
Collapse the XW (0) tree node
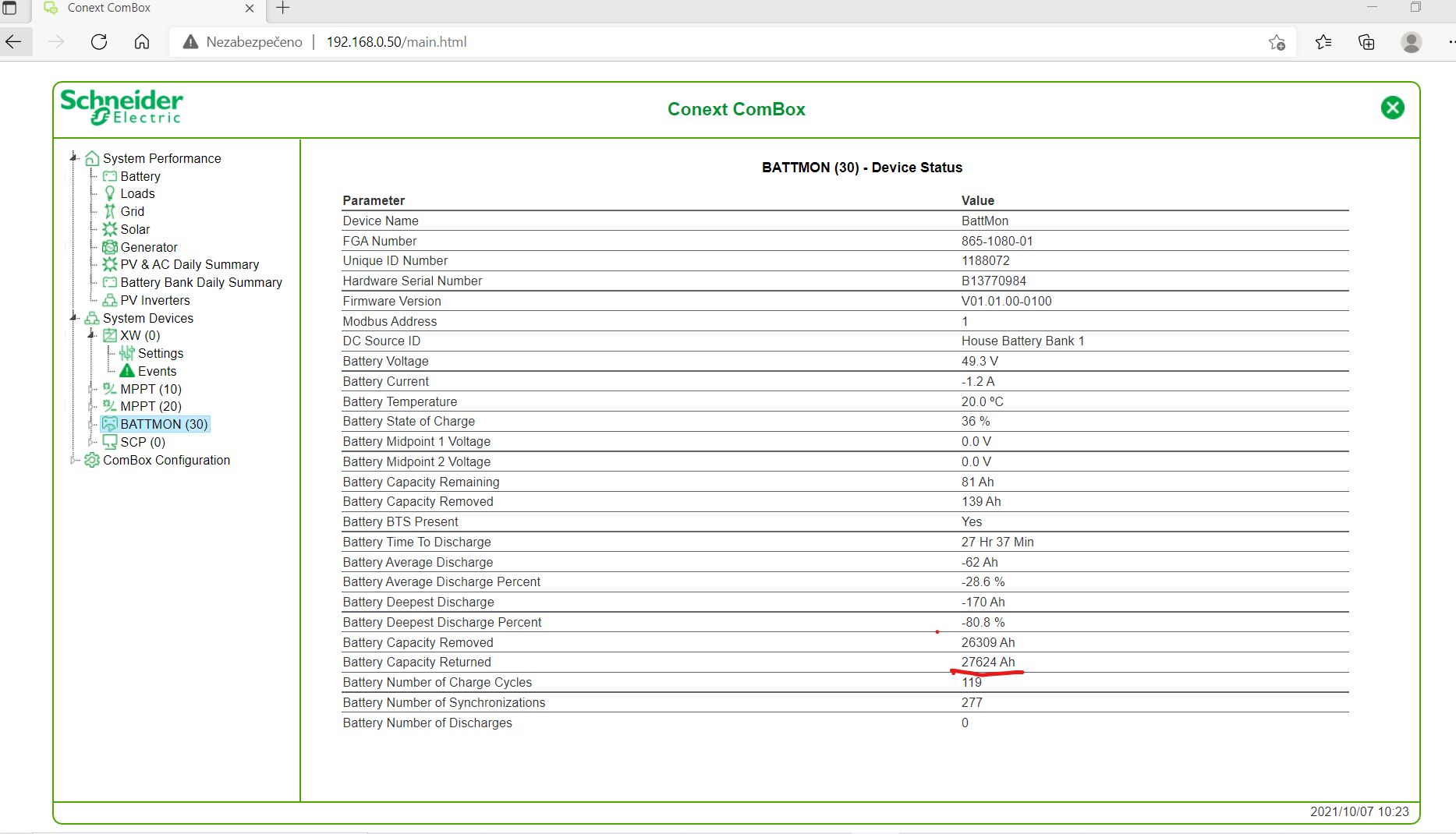coord(91,335)
